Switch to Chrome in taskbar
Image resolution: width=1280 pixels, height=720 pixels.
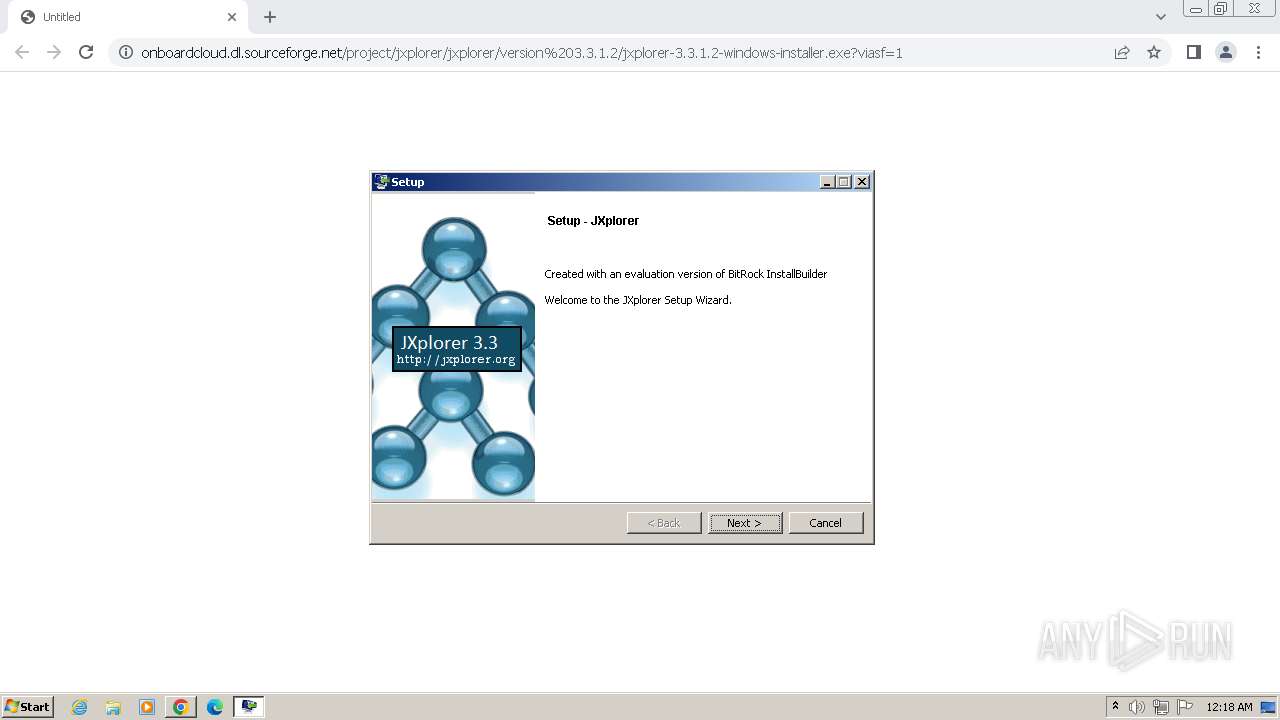point(181,707)
